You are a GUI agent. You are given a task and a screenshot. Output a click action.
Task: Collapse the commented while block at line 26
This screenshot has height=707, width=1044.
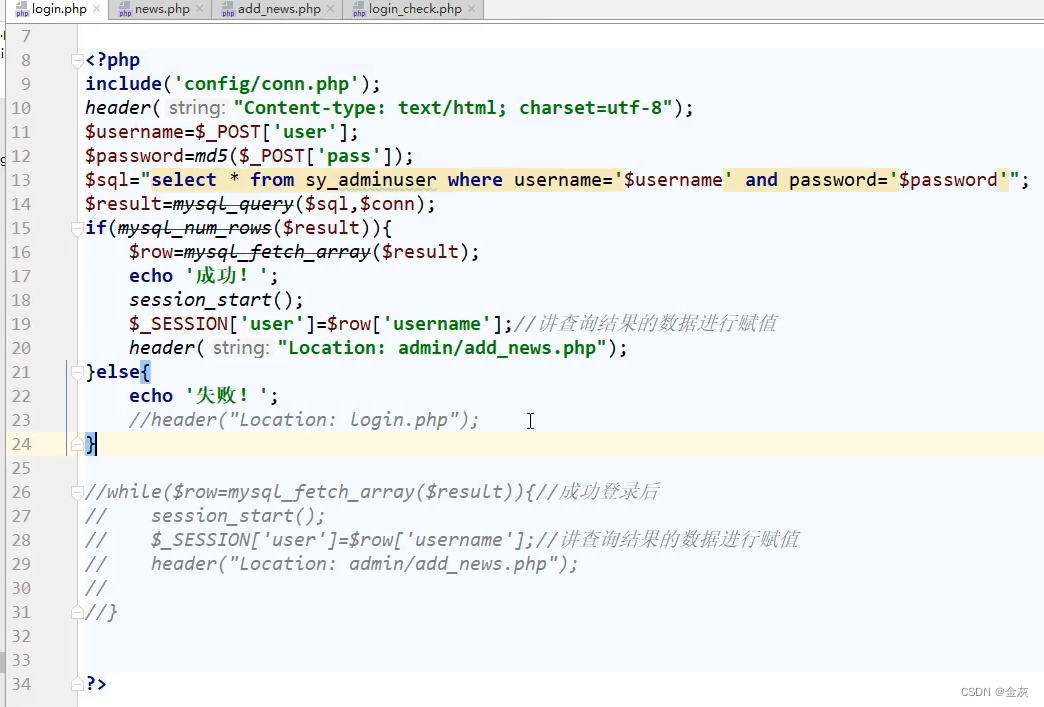click(x=77, y=491)
